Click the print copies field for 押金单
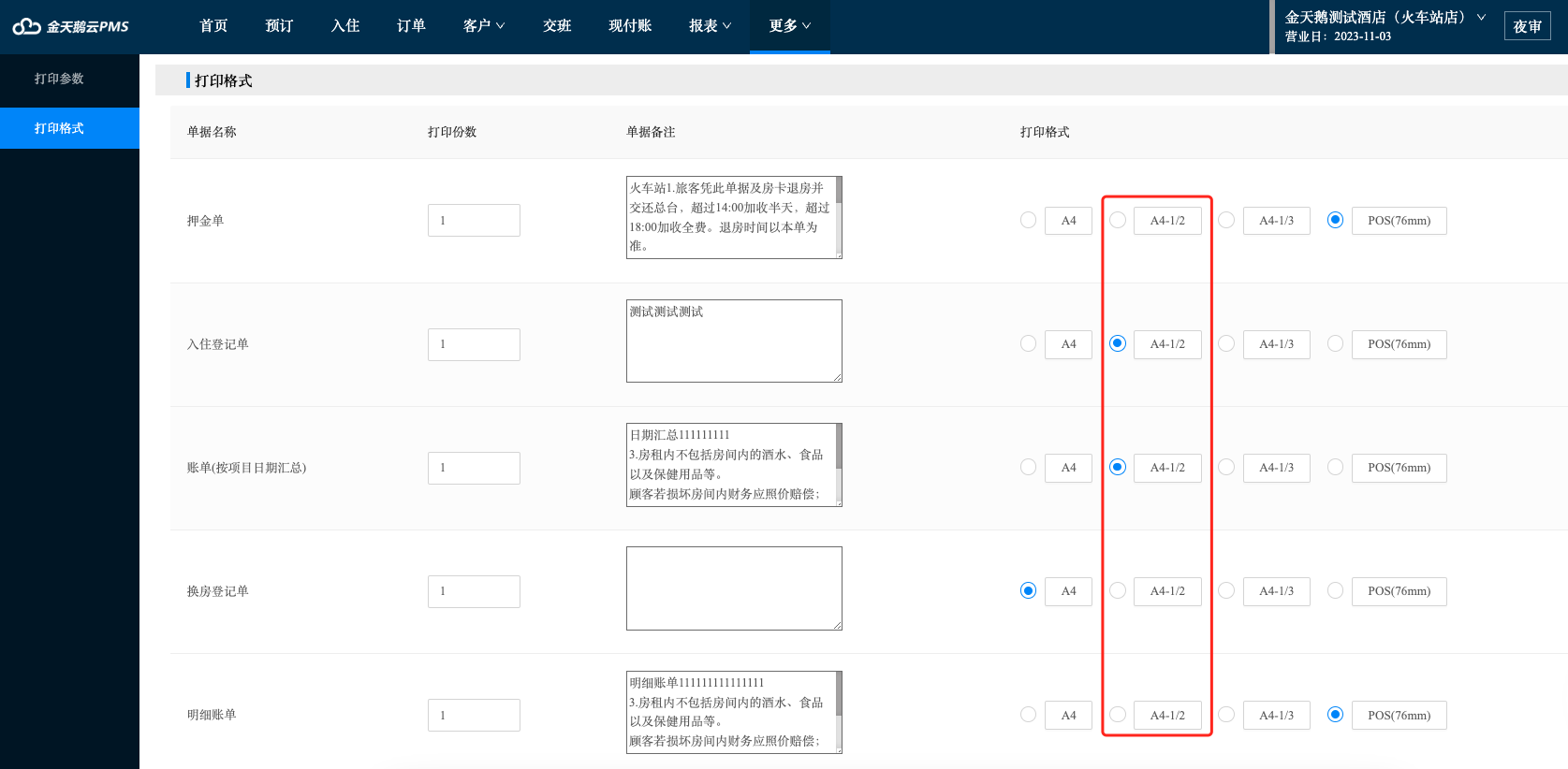Viewport: 1568px width, 769px height. 474,221
